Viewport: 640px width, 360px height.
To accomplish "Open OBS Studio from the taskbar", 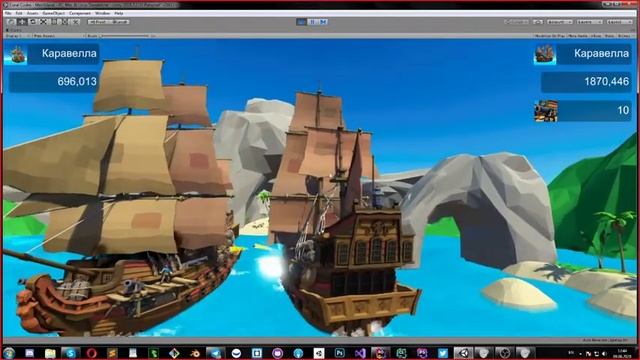I will coord(505,353).
